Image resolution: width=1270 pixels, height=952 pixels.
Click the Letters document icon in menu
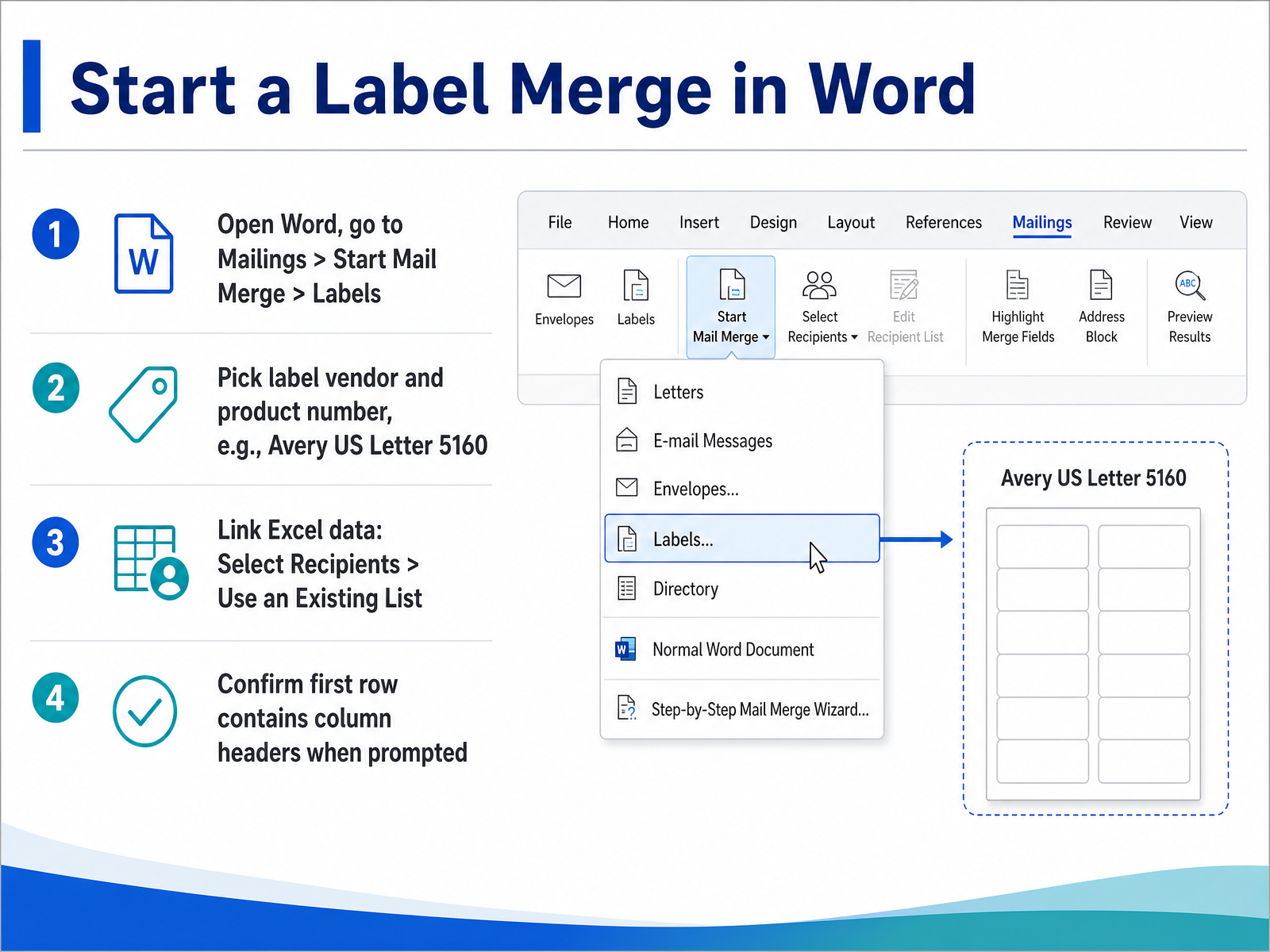[x=627, y=391]
